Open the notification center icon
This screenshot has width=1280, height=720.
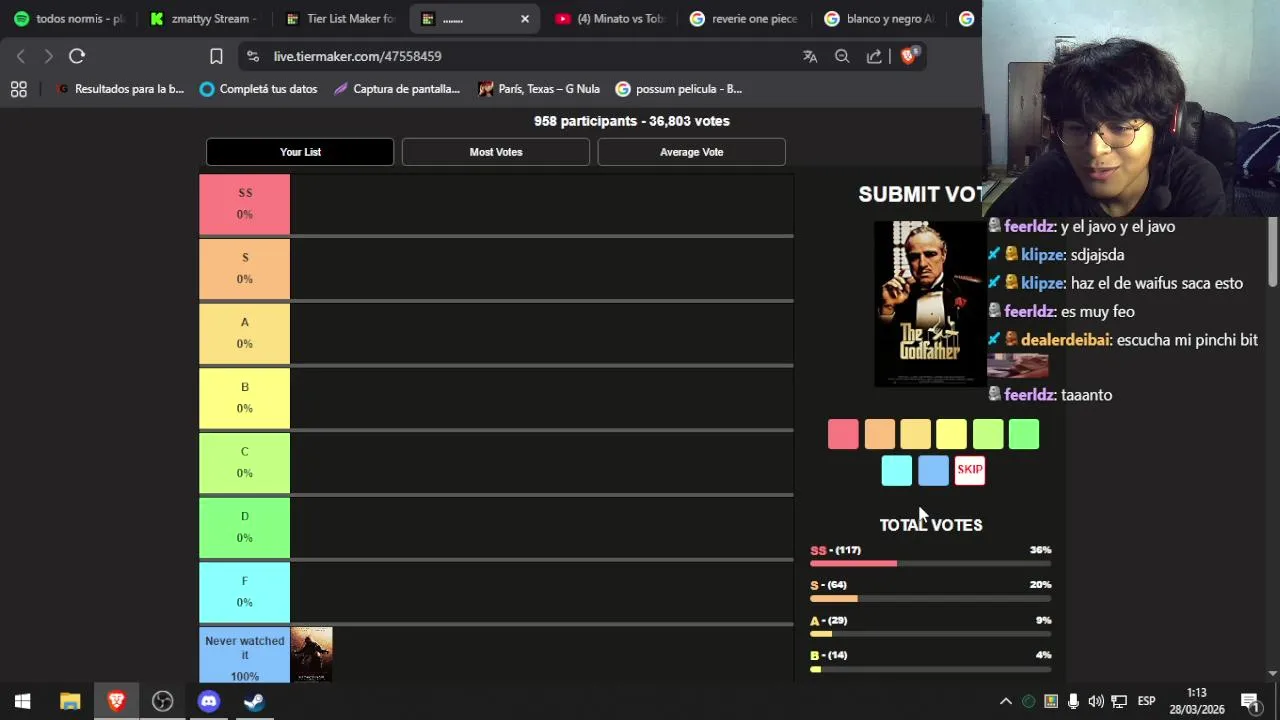pyautogui.click(x=1249, y=701)
